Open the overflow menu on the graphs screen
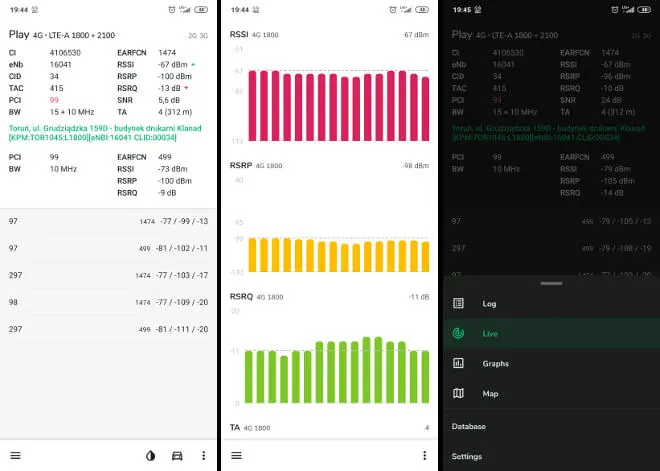This screenshot has width=660, height=471. (x=425, y=455)
